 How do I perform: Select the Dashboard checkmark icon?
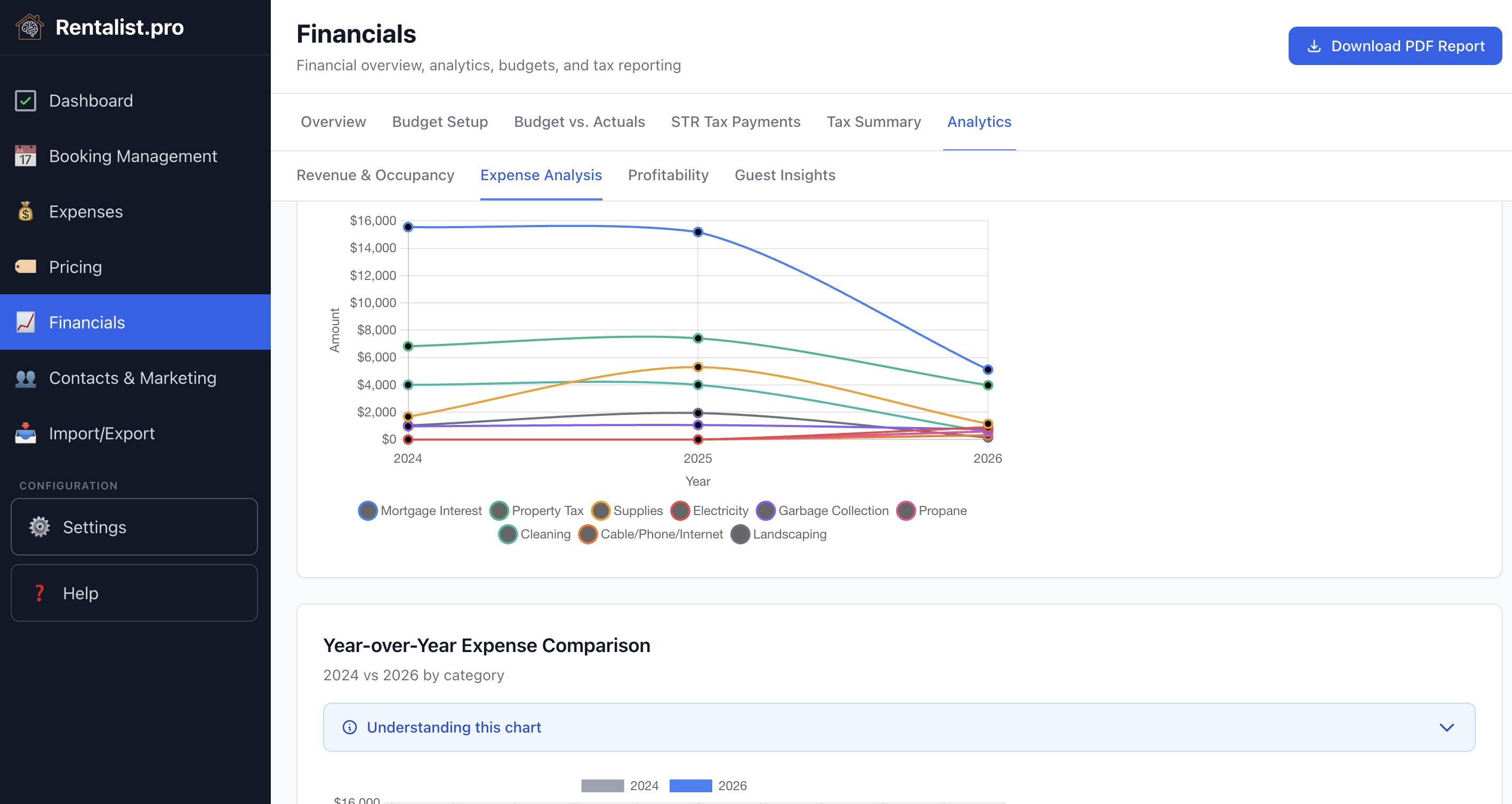pyautogui.click(x=25, y=100)
